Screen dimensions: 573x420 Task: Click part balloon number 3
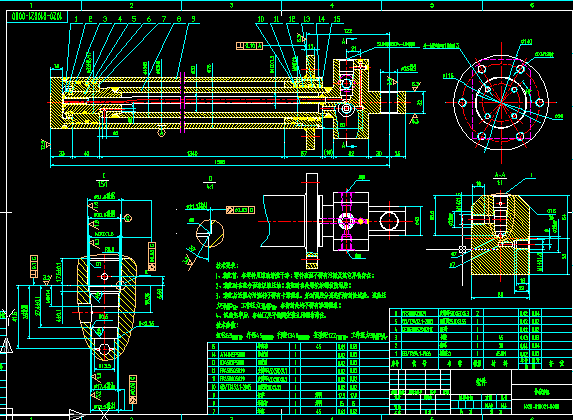click(x=105, y=19)
